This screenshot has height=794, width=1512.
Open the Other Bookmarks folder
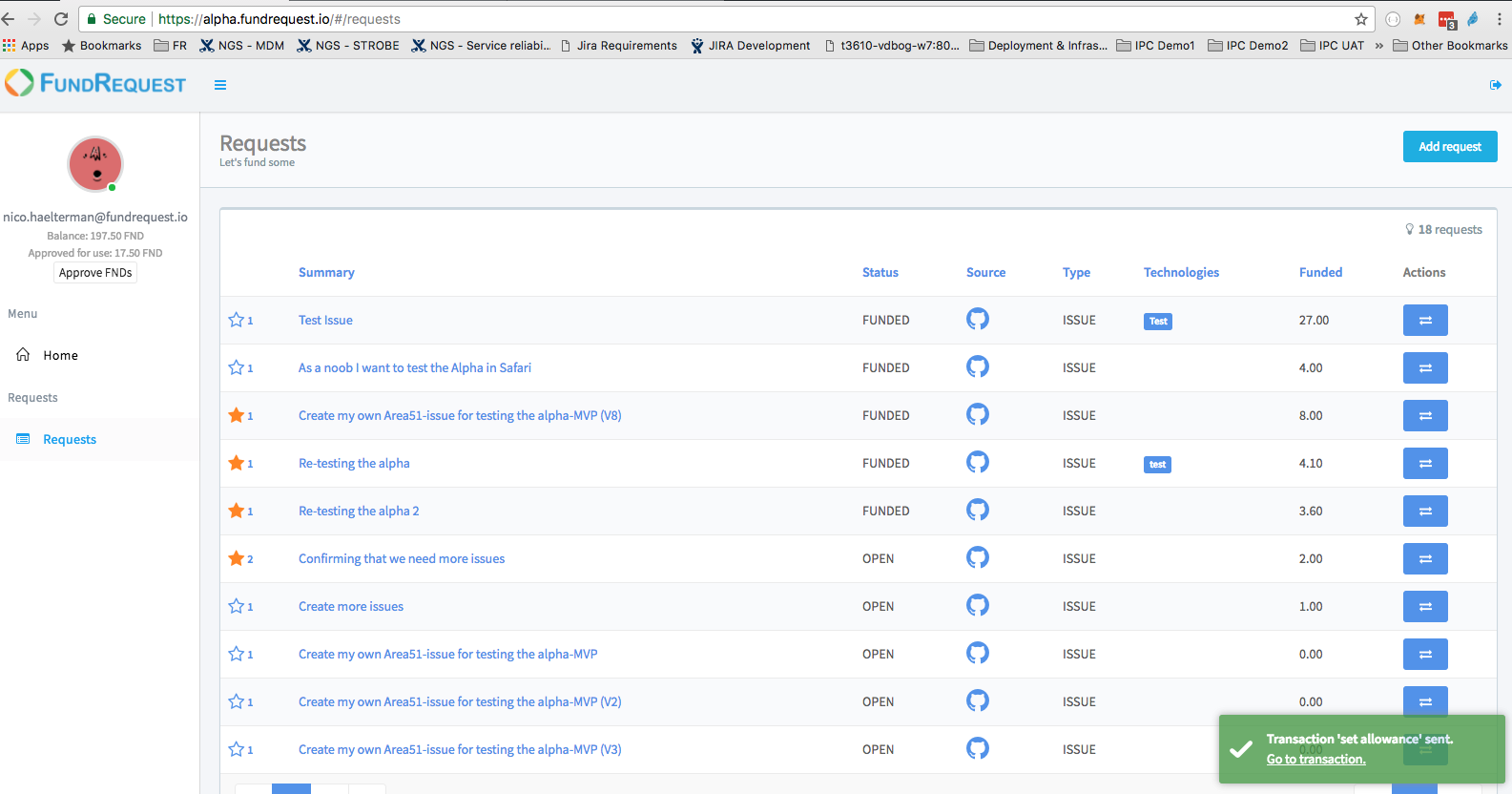click(x=1450, y=45)
